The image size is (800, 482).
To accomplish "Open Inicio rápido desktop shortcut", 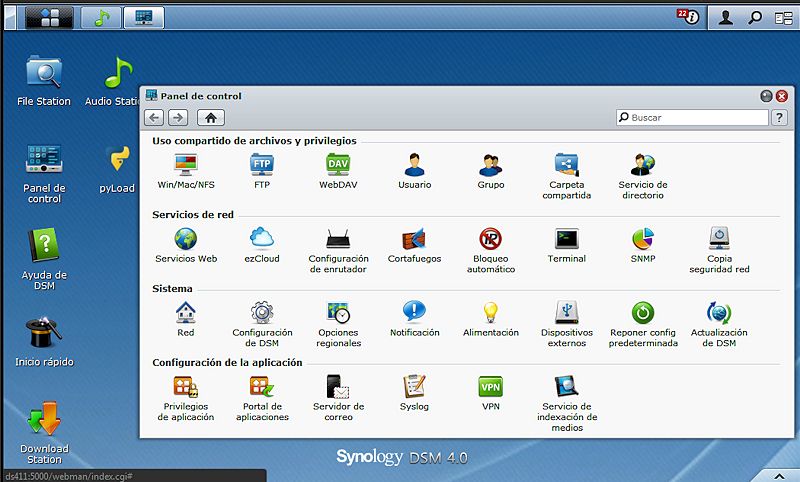I will [44, 342].
